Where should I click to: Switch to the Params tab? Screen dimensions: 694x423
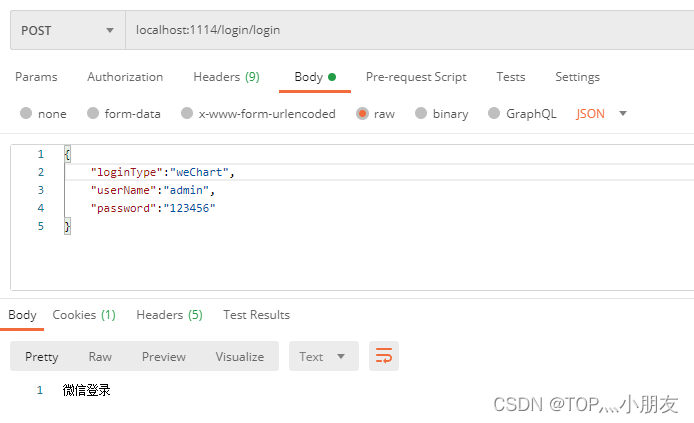(36, 77)
